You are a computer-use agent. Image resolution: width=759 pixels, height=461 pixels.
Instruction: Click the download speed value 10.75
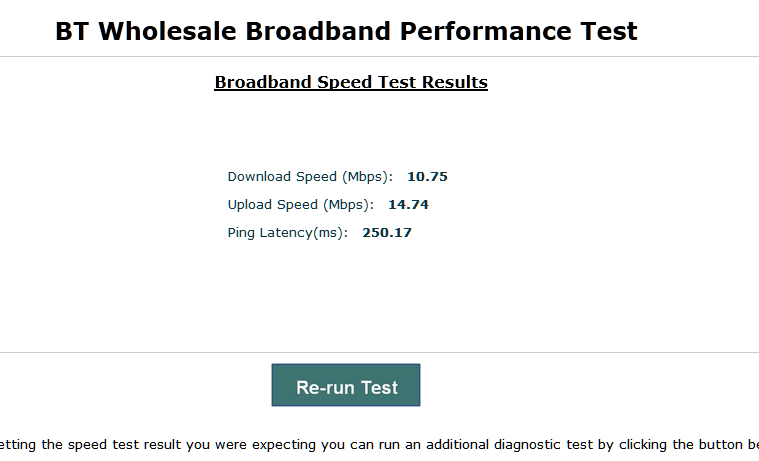(x=427, y=177)
